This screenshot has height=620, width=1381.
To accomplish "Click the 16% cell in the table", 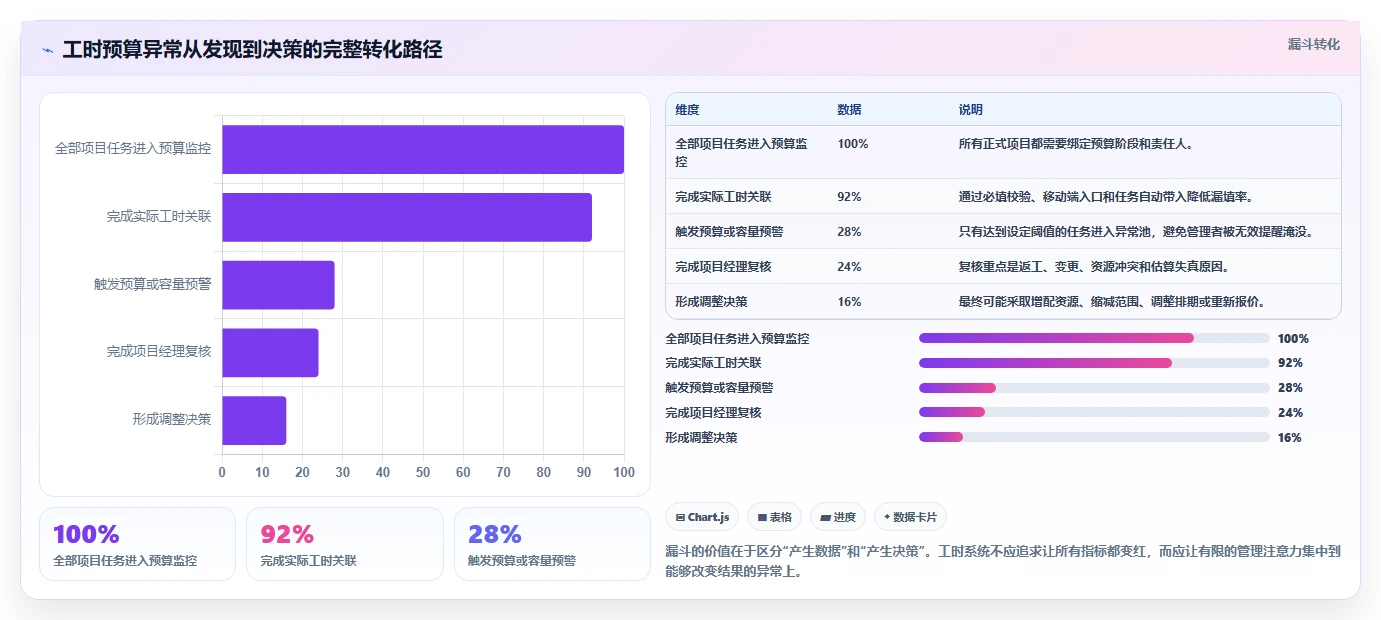I will click(x=849, y=302).
